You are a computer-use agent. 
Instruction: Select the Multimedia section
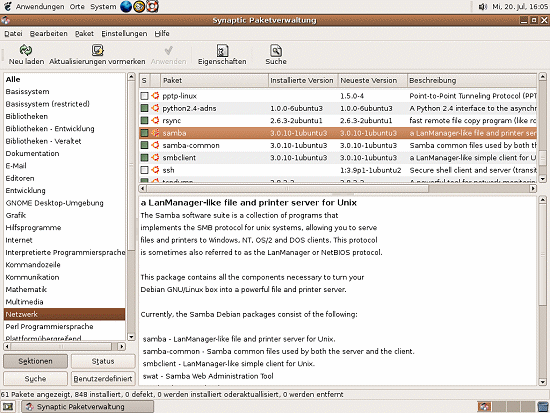click(x=65, y=302)
